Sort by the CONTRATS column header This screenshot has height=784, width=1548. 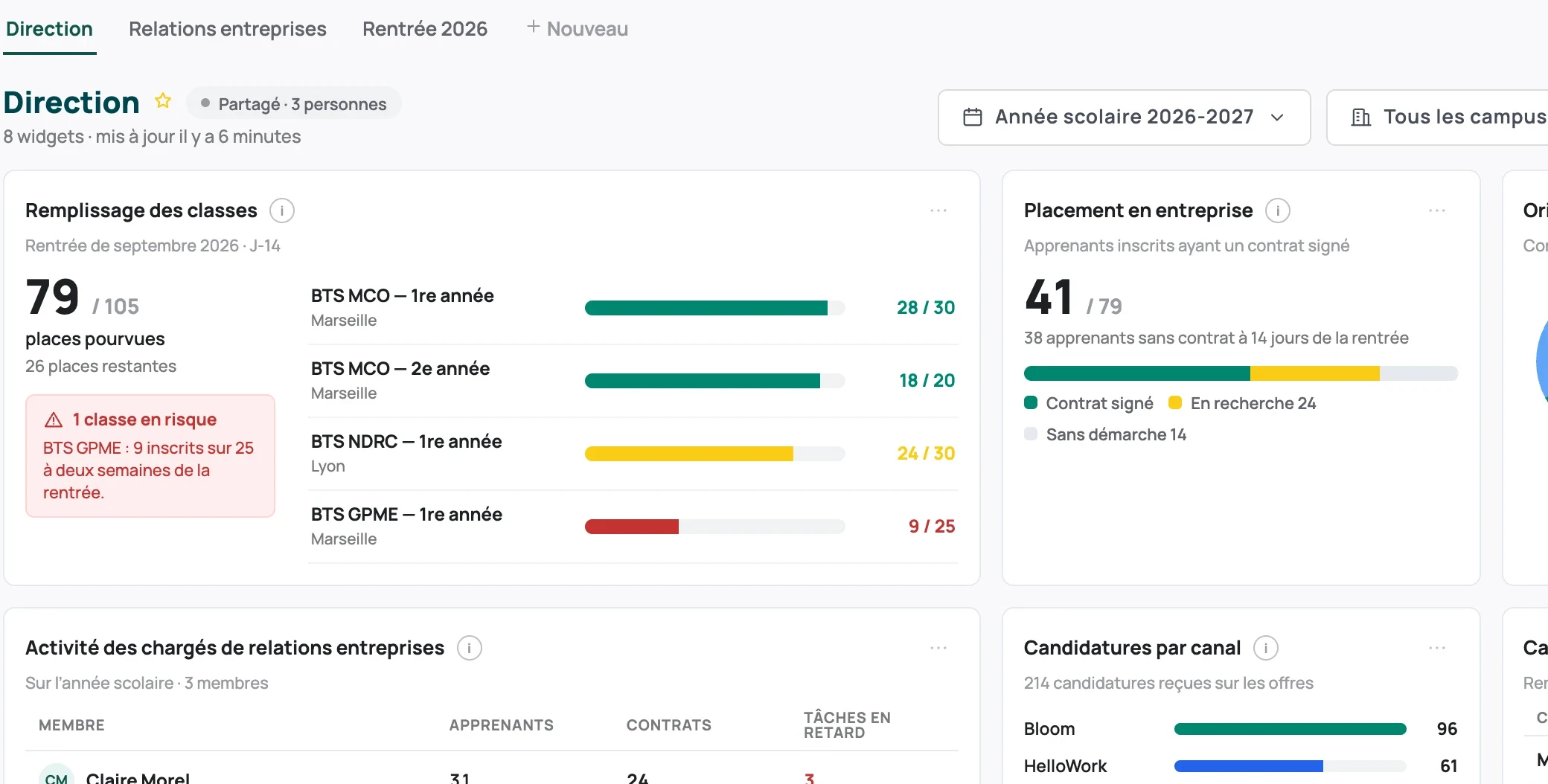[x=669, y=725]
